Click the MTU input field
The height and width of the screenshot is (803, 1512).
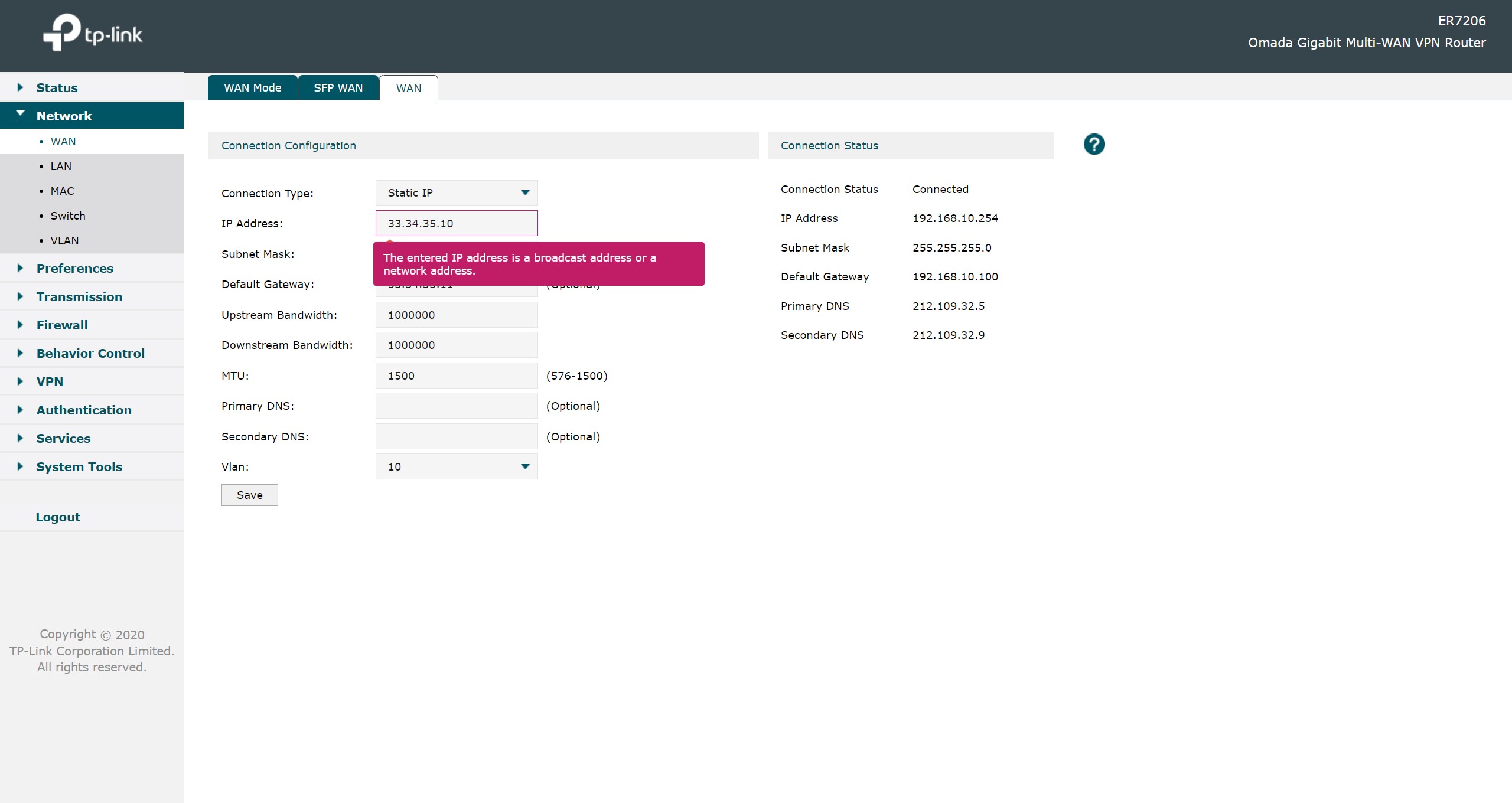coord(457,376)
